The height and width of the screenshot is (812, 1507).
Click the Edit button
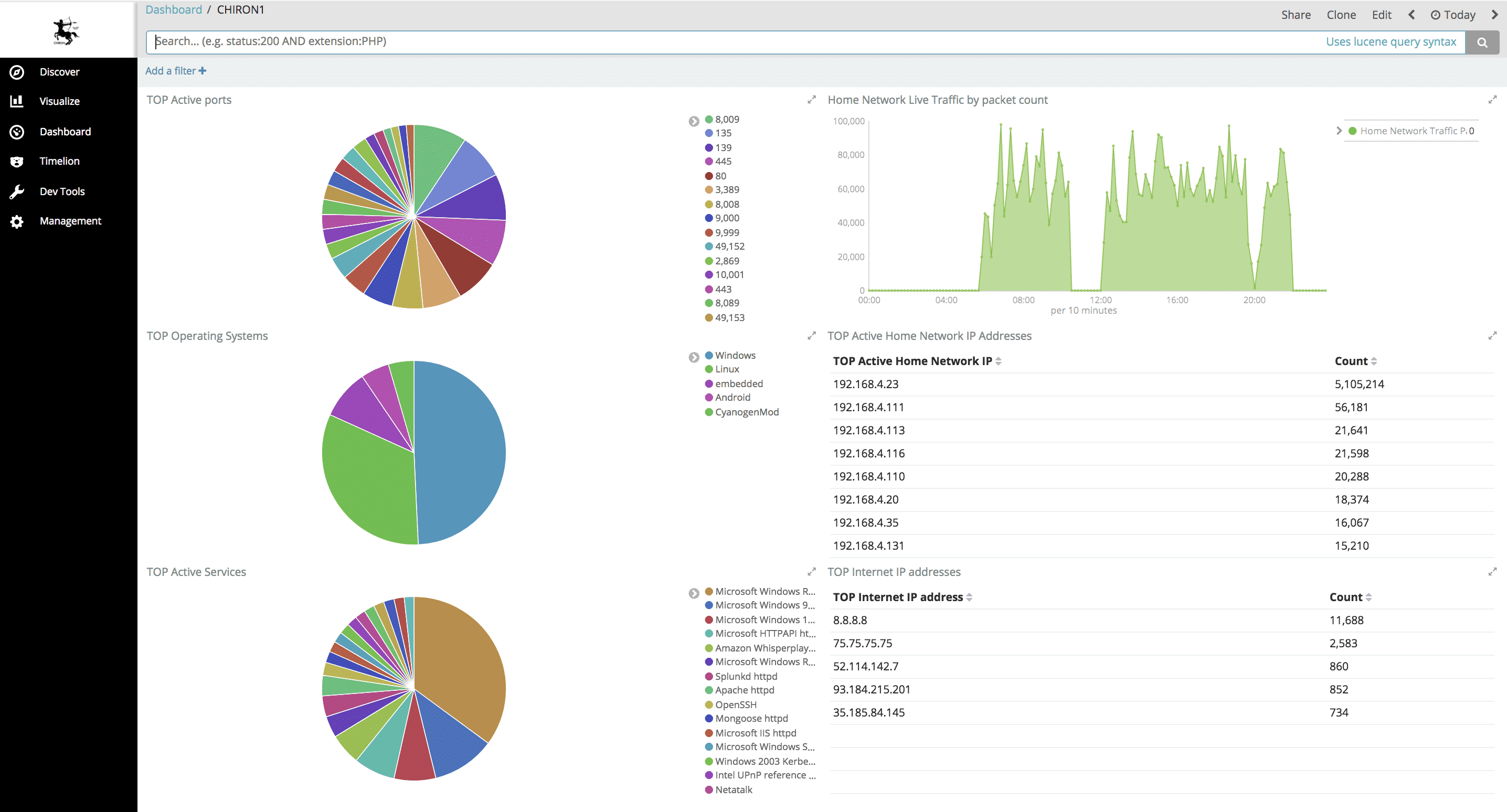pyautogui.click(x=1381, y=15)
